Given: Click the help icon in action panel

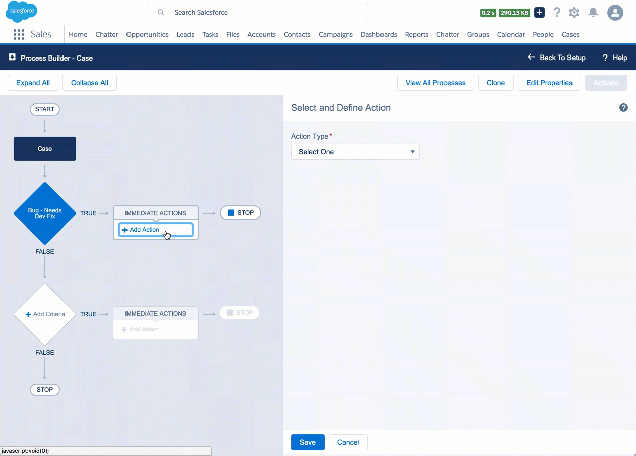Looking at the screenshot, I should 624,107.
